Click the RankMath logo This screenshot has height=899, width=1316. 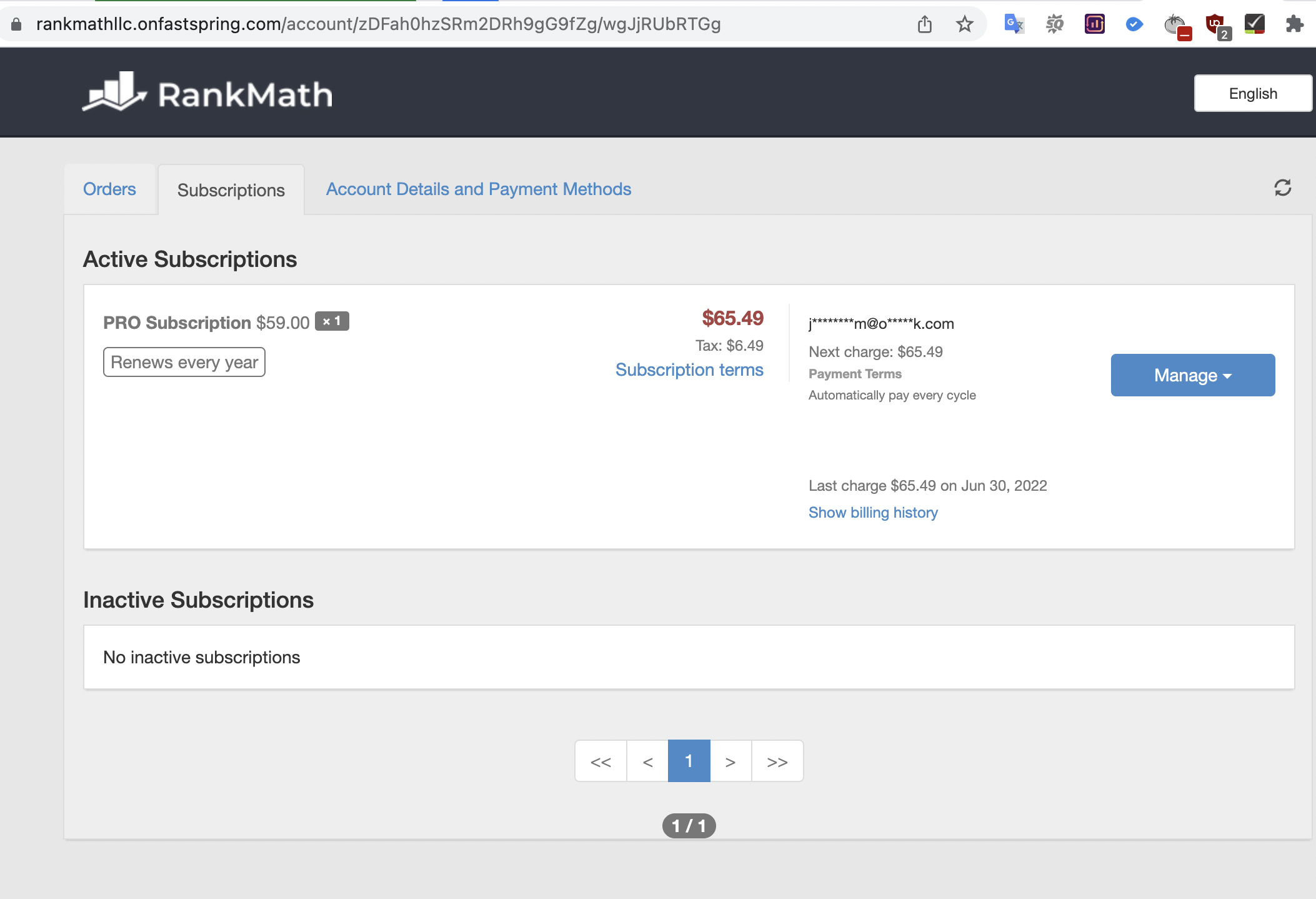[207, 93]
